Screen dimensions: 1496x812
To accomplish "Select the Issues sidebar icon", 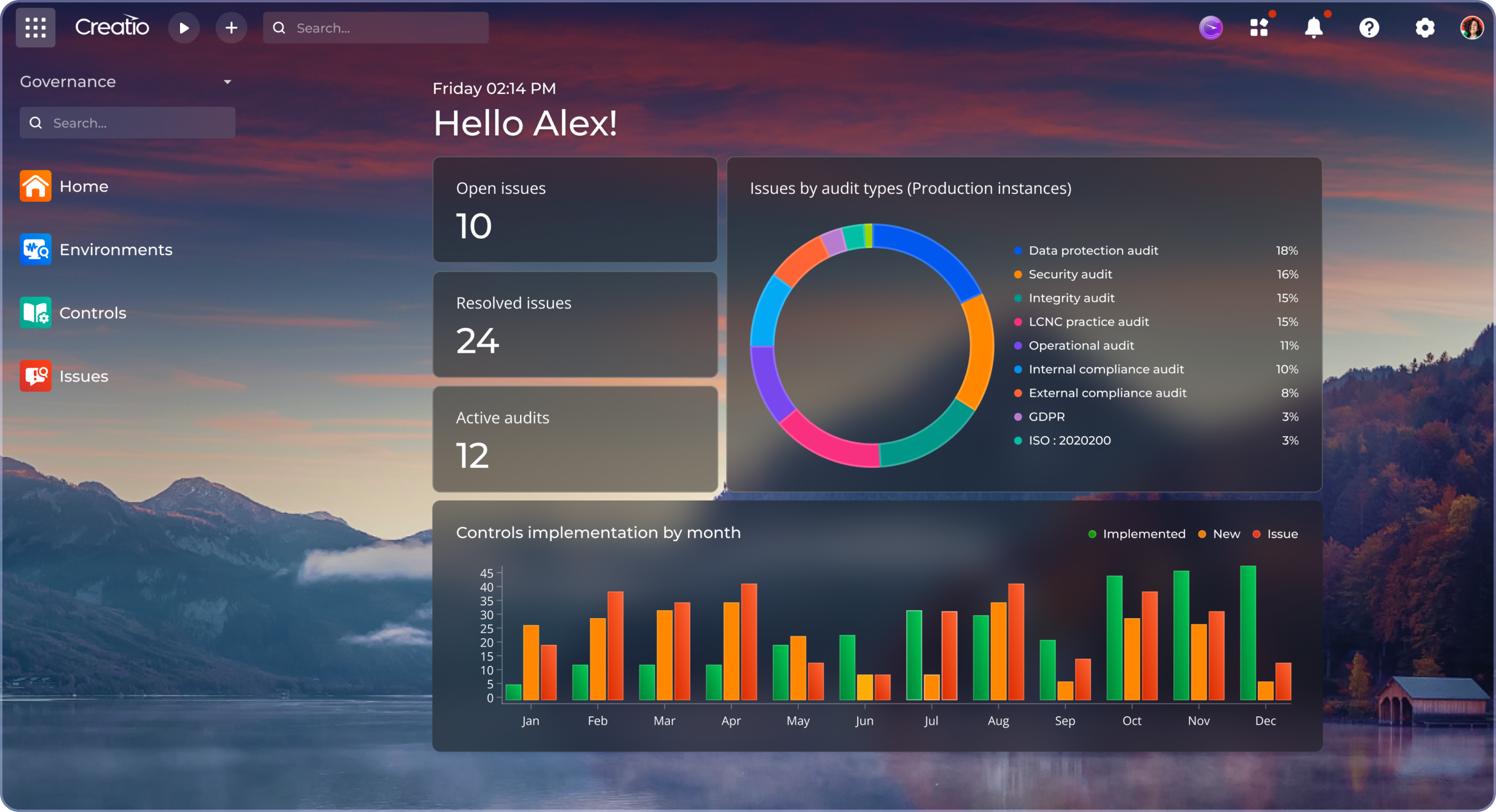I will click(35, 376).
